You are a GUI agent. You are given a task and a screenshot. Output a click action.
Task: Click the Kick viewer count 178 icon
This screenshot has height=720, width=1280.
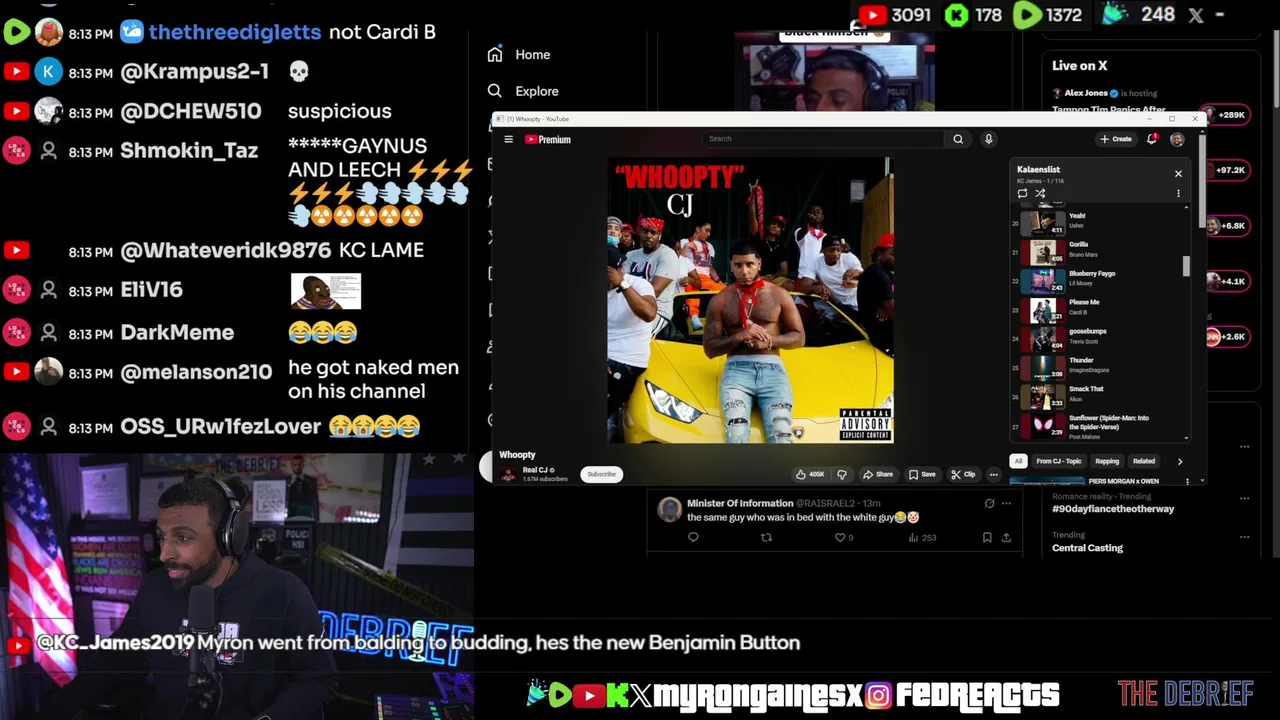[957, 15]
